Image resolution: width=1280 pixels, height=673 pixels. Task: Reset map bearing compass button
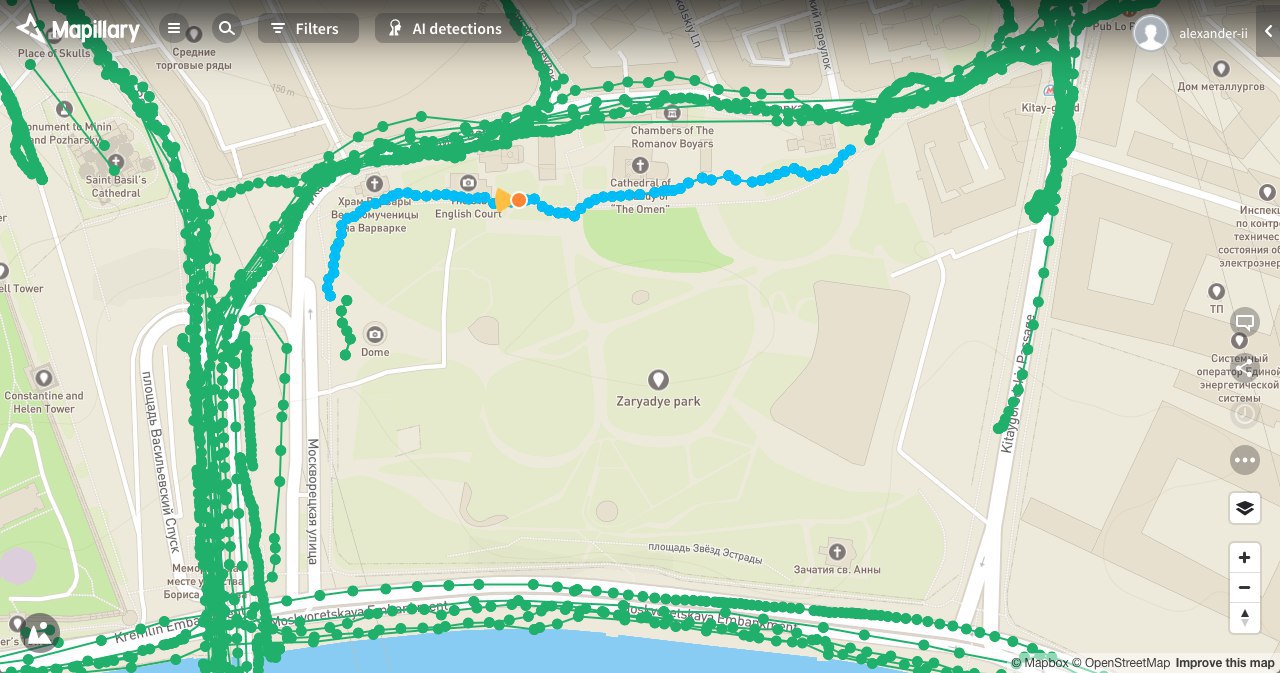(1245, 617)
